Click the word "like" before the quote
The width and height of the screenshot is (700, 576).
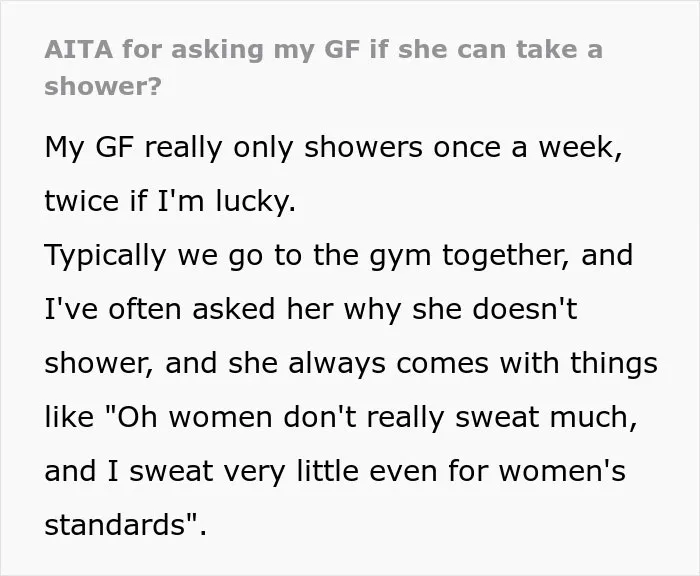[x=69, y=417]
